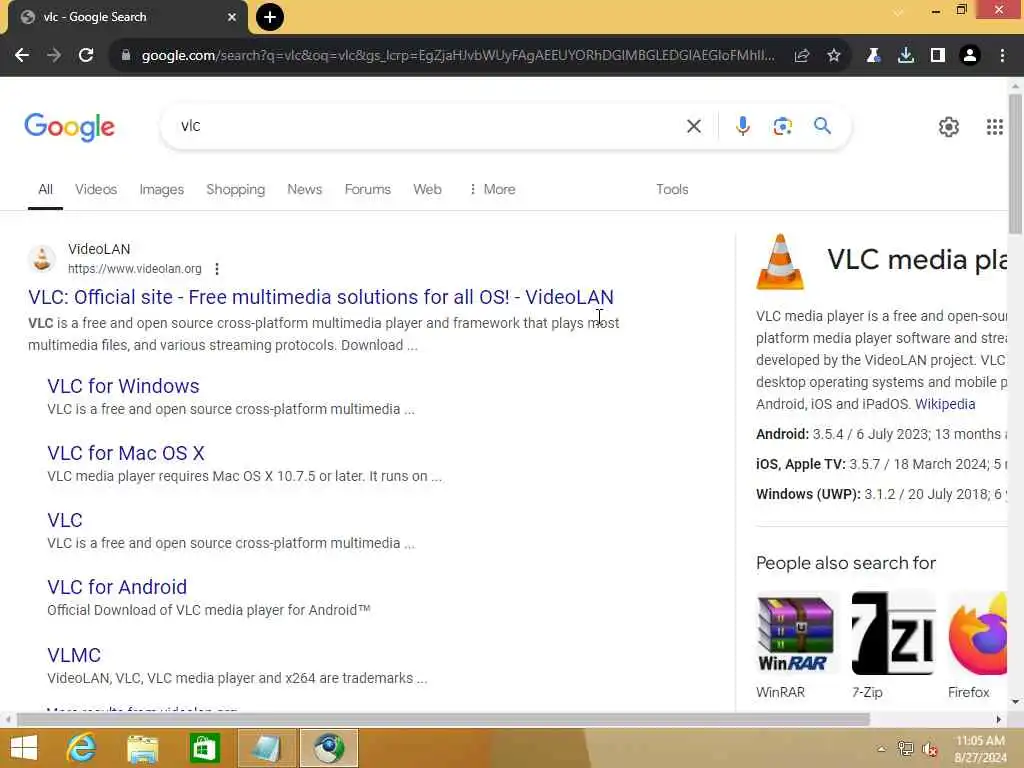Clear the search box with the X
1024x768 pixels.
coord(694,126)
